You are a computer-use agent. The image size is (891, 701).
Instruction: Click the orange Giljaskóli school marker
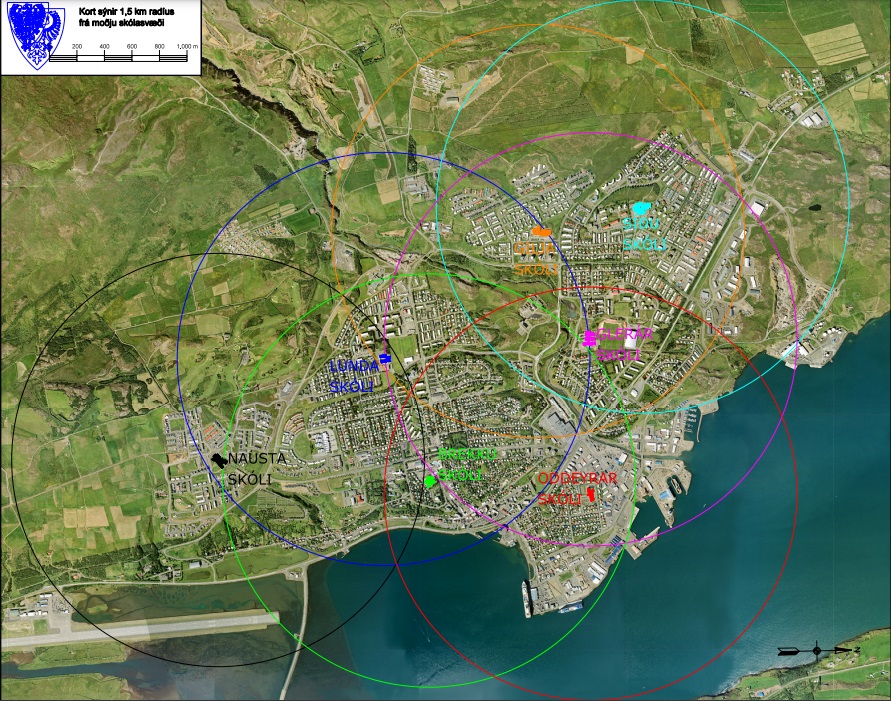pyautogui.click(x=542, y=231)
